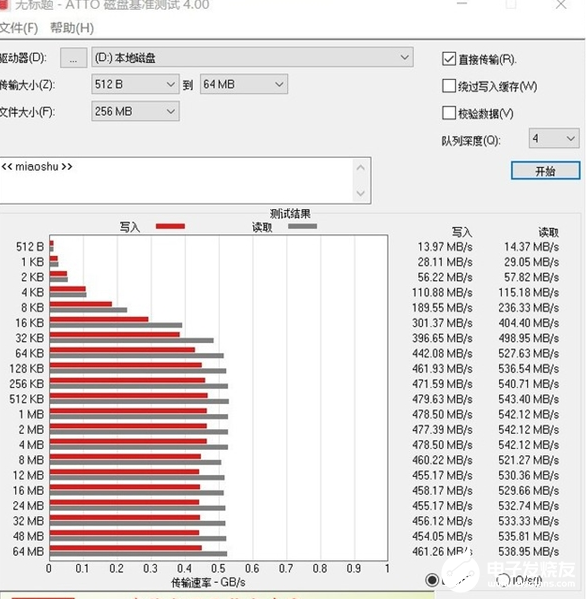586x599 pixels.
Task: Click the 535.81 MB/s read value
Action: tap(529, 536)
